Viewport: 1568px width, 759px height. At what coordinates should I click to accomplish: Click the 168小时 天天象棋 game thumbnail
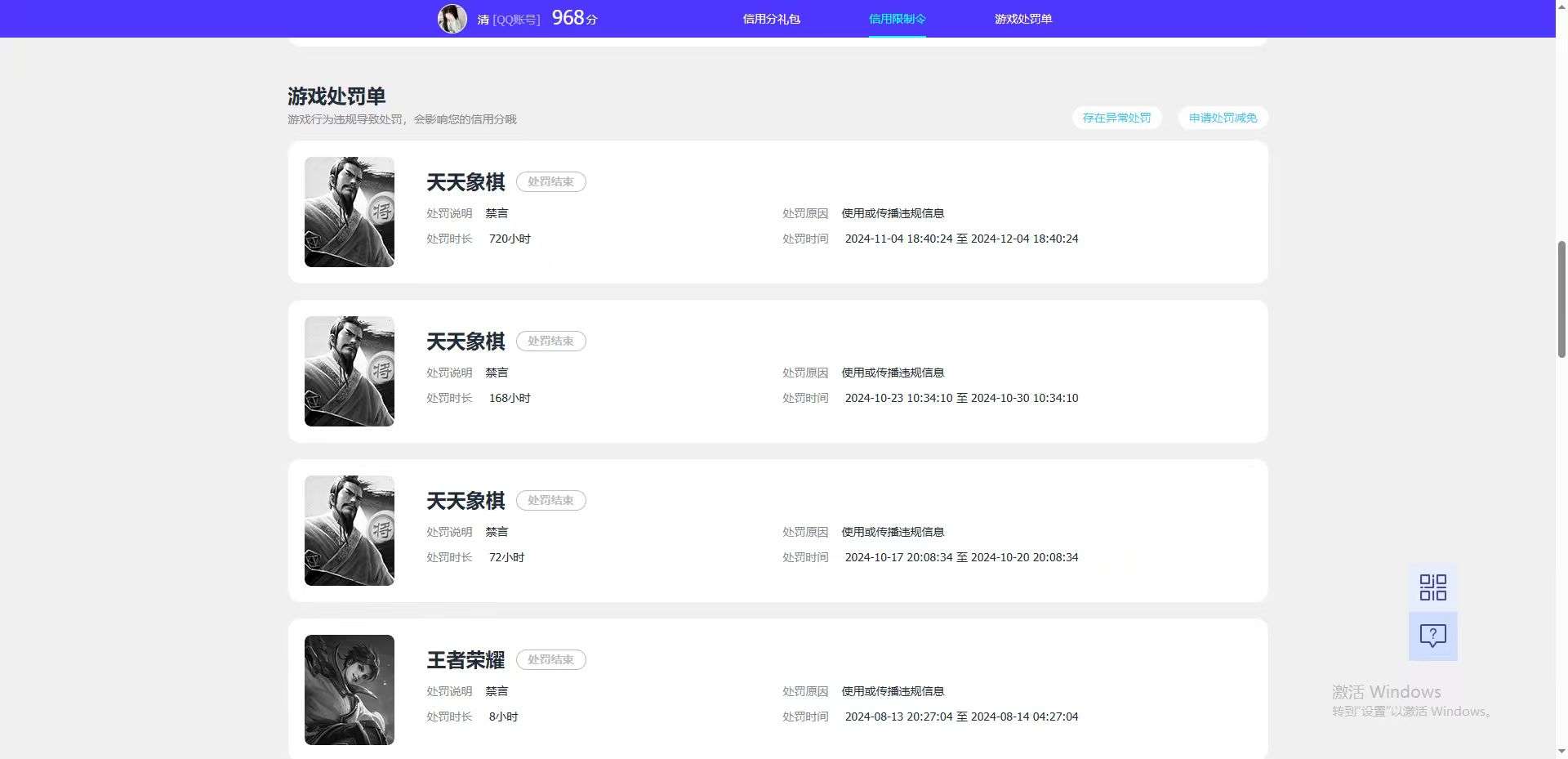point(350,371)
